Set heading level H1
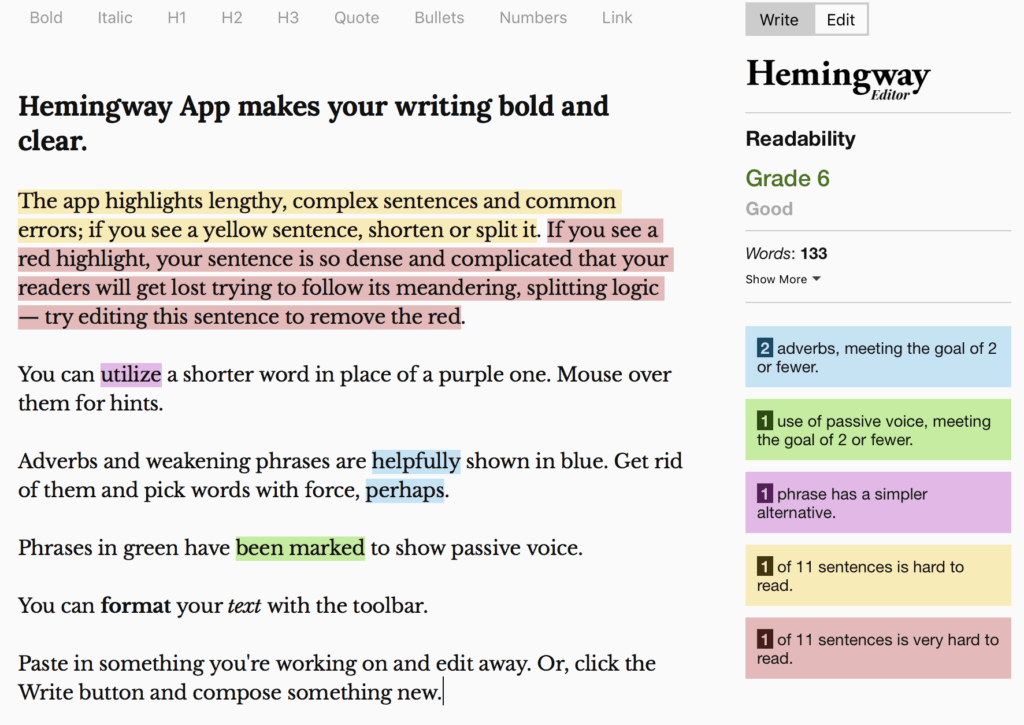The height and width of the screenshot is (725, 1024). click(x=177, y=18)
